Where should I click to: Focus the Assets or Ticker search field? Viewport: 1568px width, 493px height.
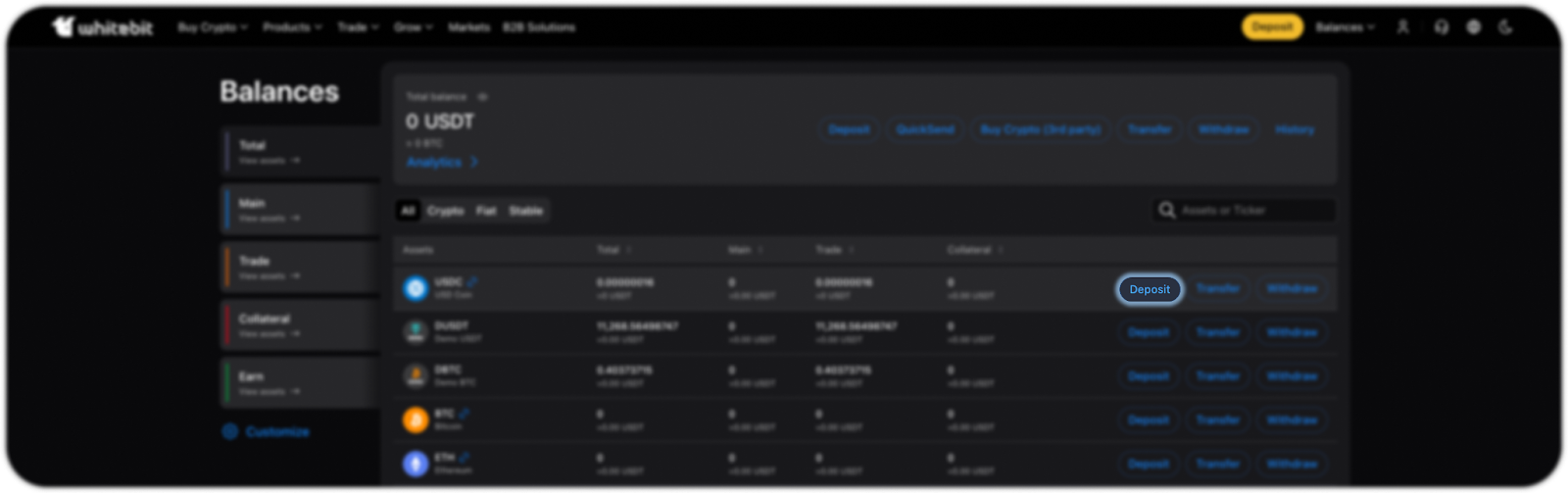(1252, 210)
